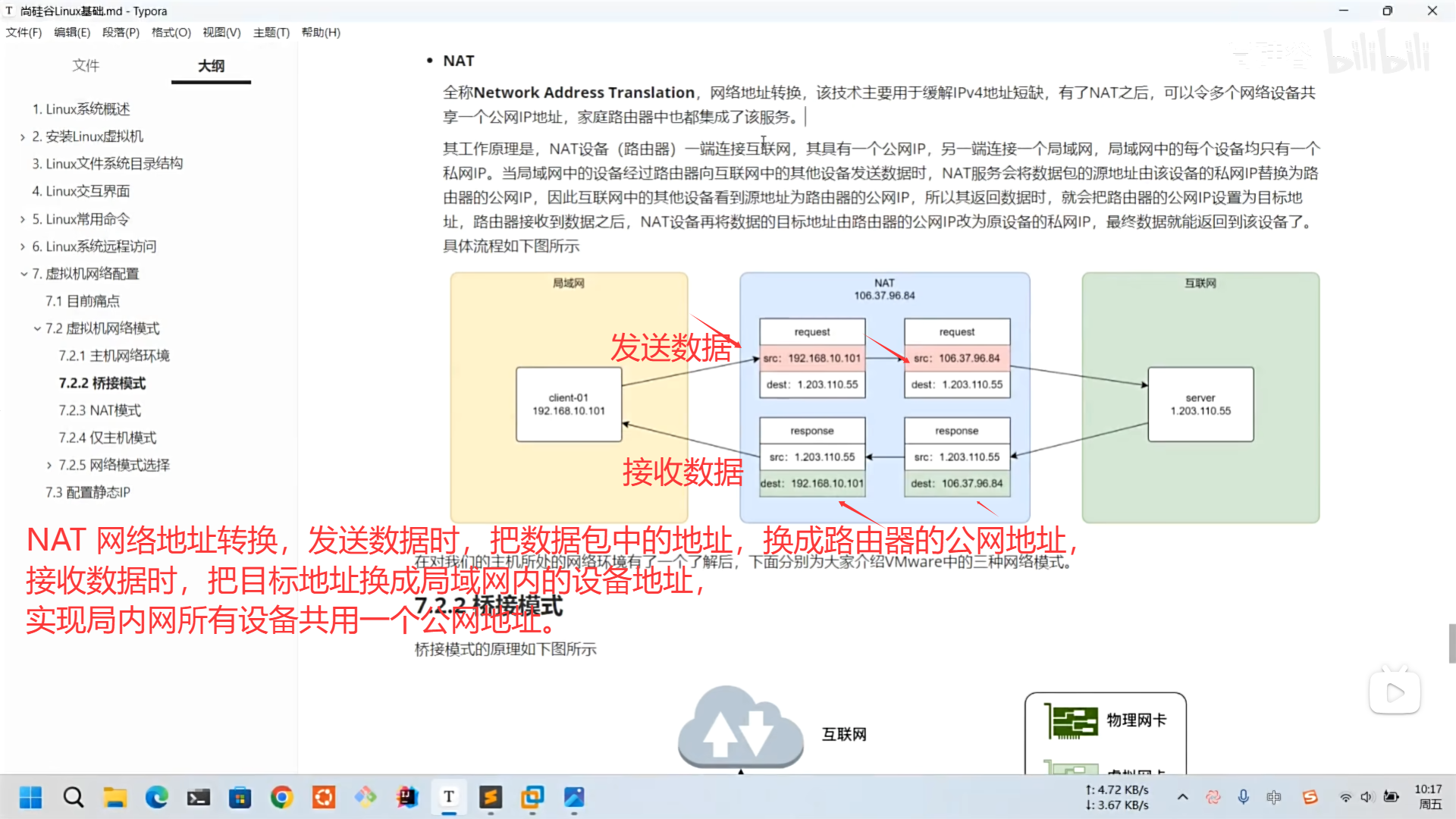
Task: Open the VMware Workstation taskbar icon
Action: click(x=532, y=797)
